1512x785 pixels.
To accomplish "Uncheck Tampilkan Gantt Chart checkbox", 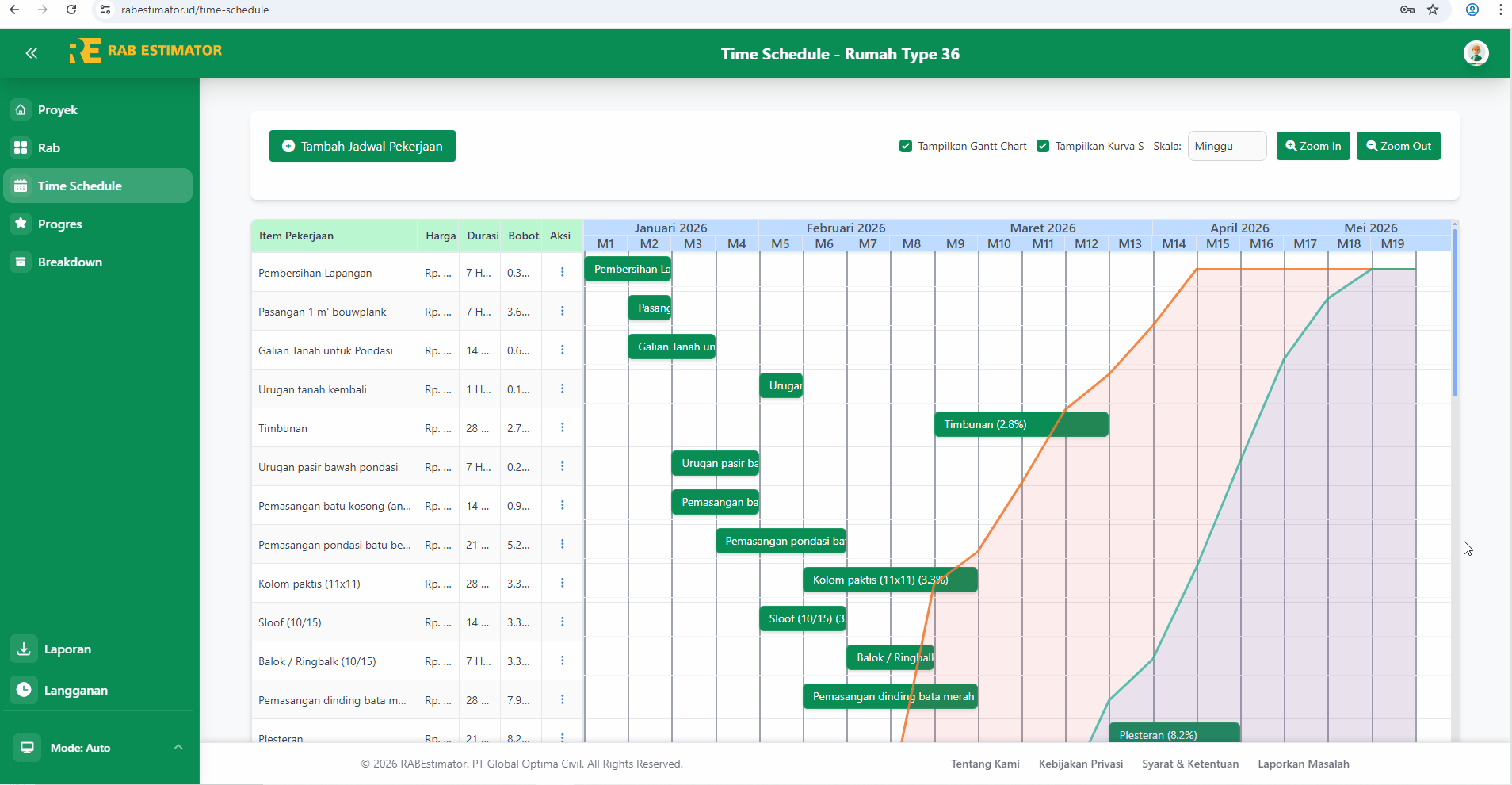I will 906,146.
